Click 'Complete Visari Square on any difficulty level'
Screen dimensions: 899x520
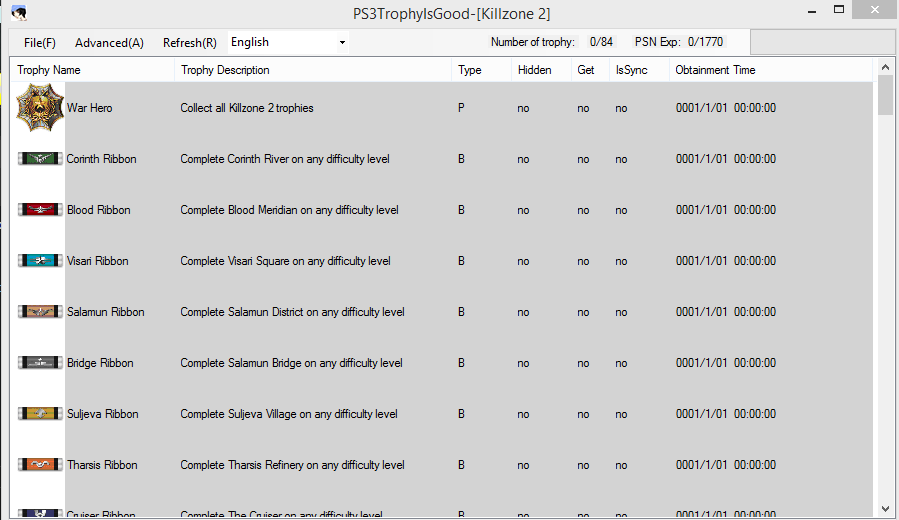[x=286, y=261]
